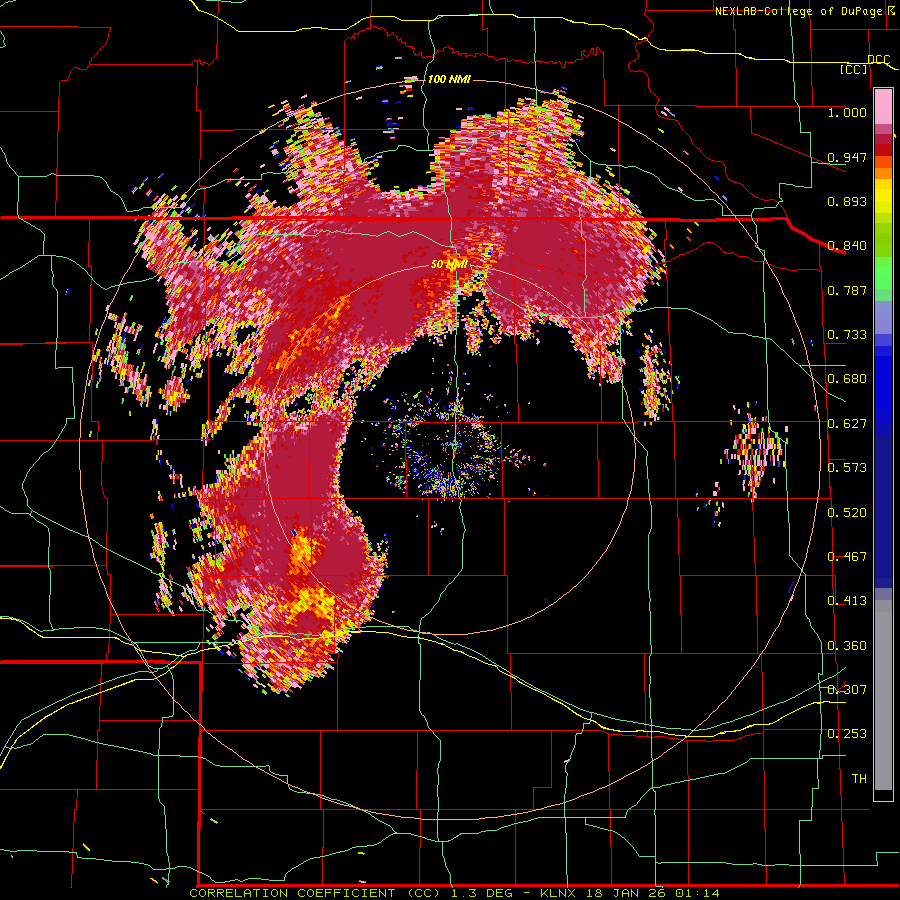Image resolution: width=900 pixels, height=900 pixels.
Task: Pick the gray bottom segment of the color bar
Action: pos(883,695)
